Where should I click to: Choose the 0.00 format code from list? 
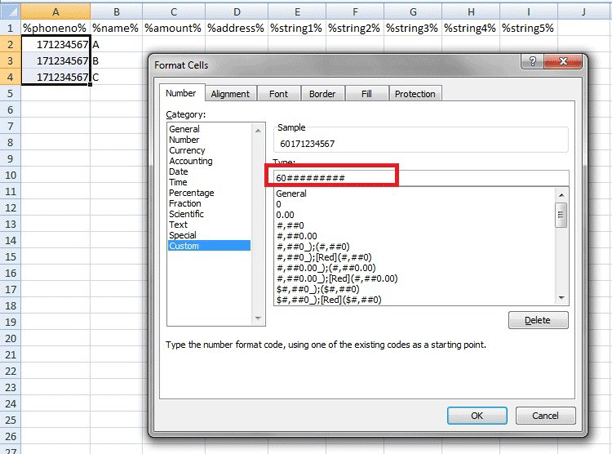pos(285,215)
